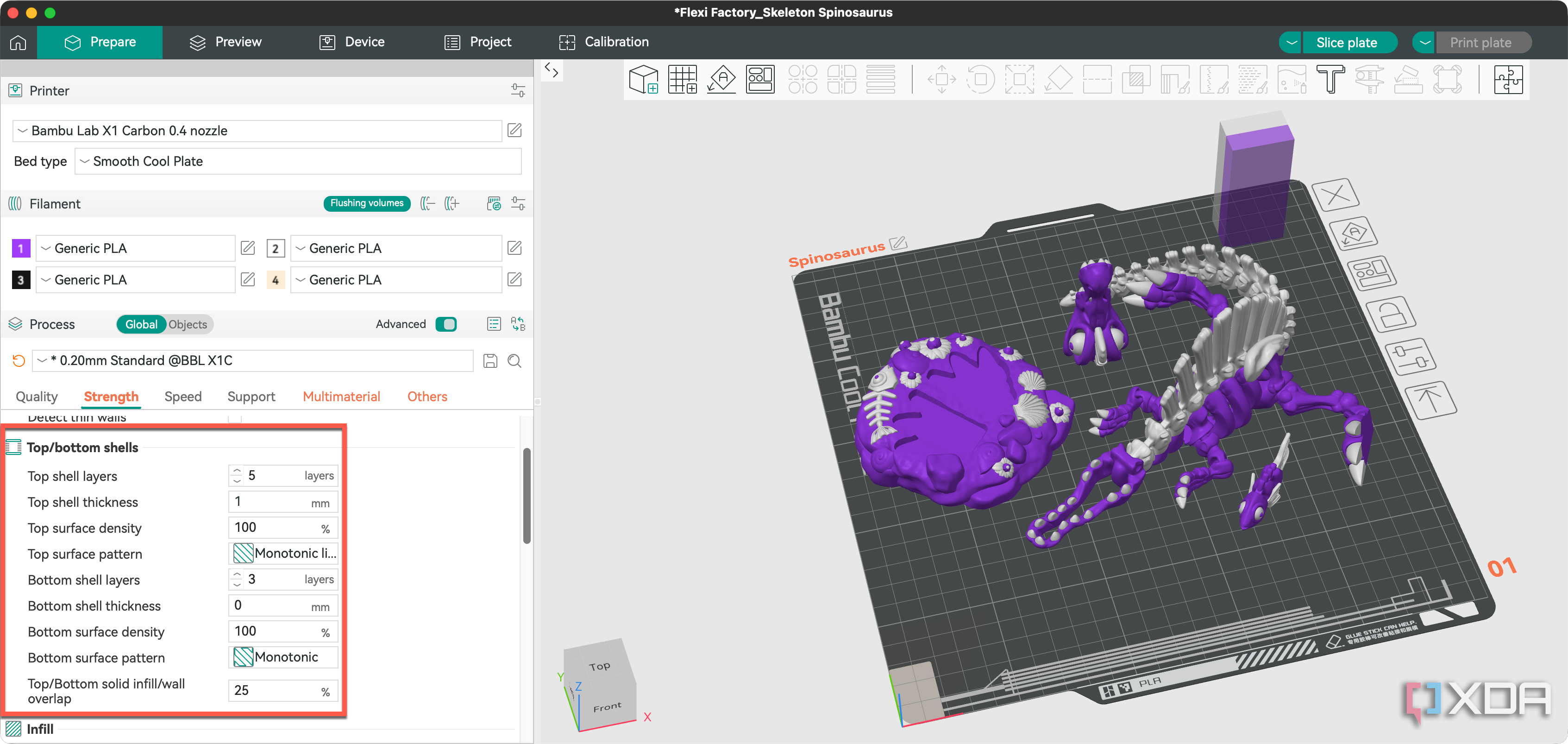Click filament 4 cream color swatch
1568x744 pixels.
(x=276, y=280)
